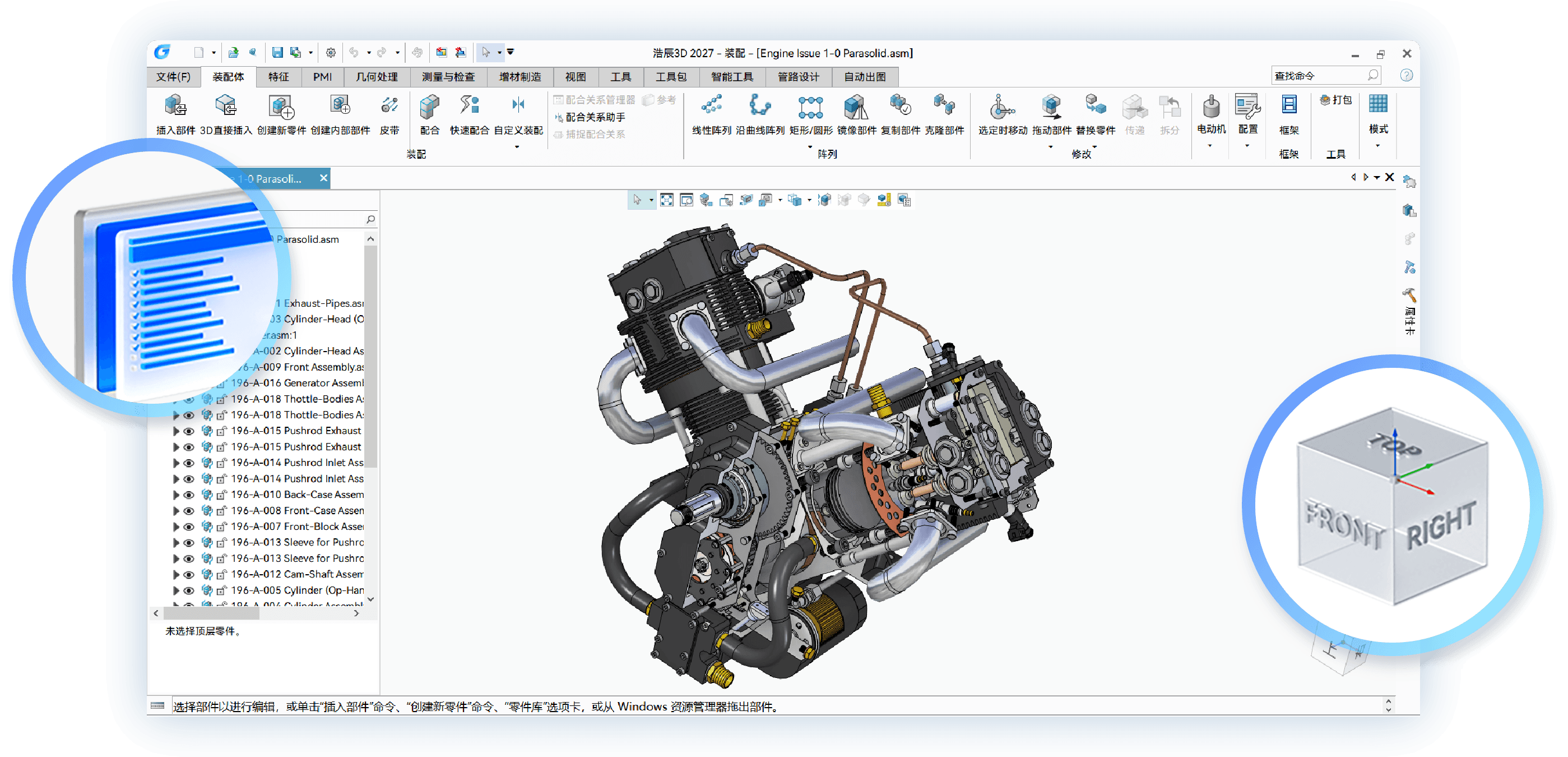1568x757 pixels.
Task: Switch to the 特征 ribbon tab
Action: [278, 77]
